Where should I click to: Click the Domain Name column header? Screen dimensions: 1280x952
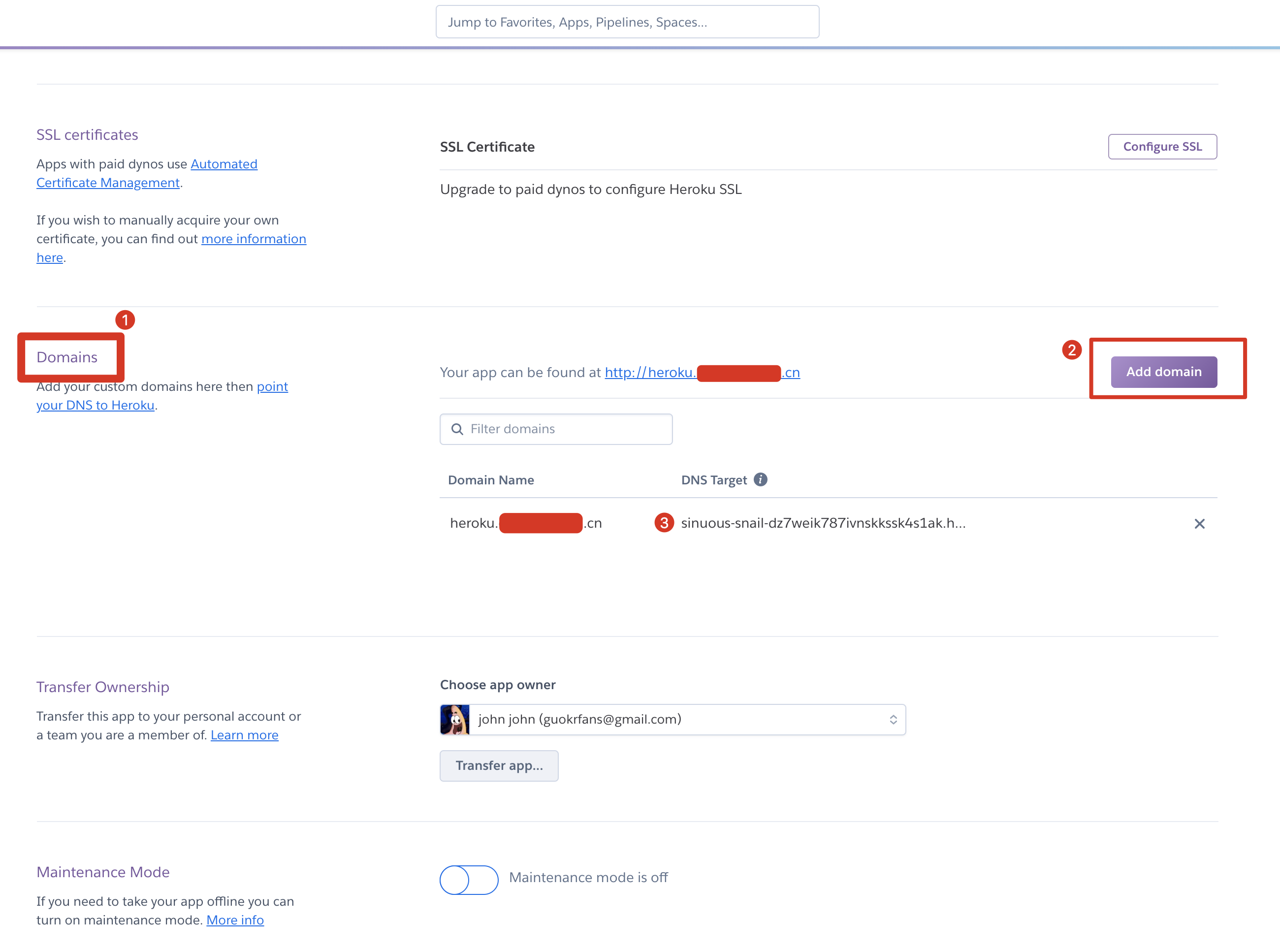point(490,479)
